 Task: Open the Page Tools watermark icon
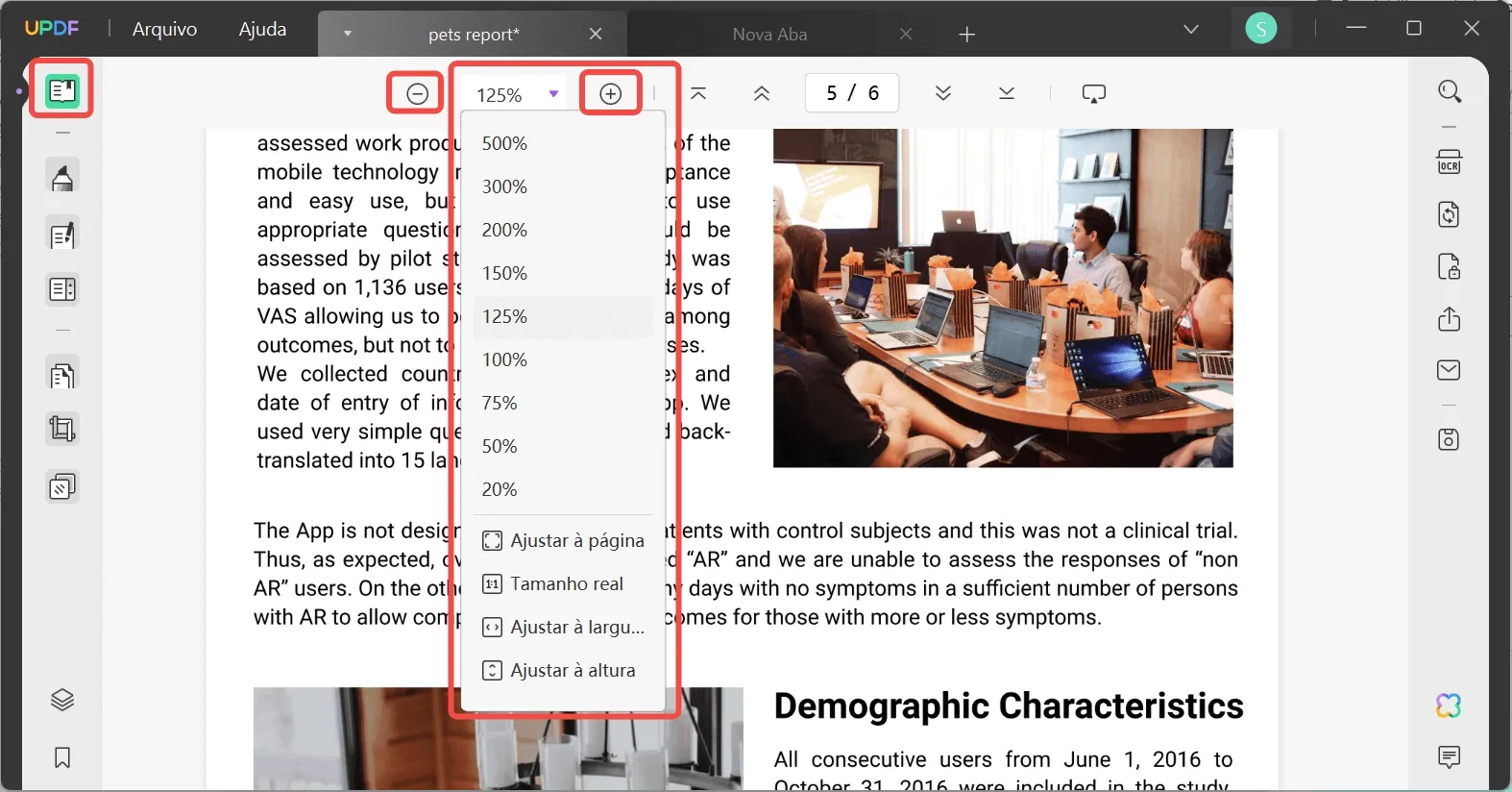pos(62,487)
